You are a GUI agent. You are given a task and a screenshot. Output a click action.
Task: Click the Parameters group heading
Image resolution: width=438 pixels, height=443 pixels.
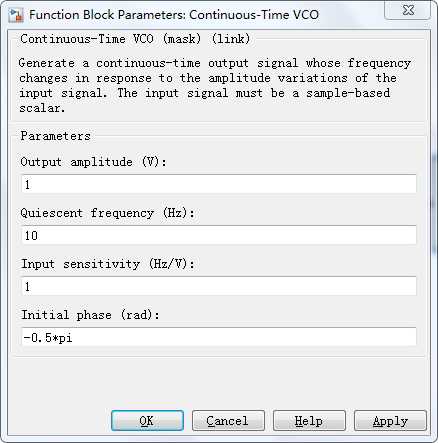(55, 136)
